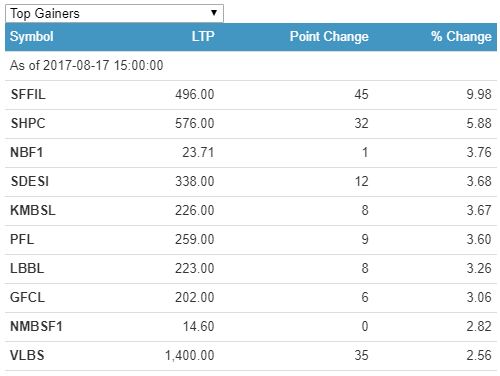500x376 pixels.
Task: Open the KMBSL symbol entry
Action: click(33, 211)
